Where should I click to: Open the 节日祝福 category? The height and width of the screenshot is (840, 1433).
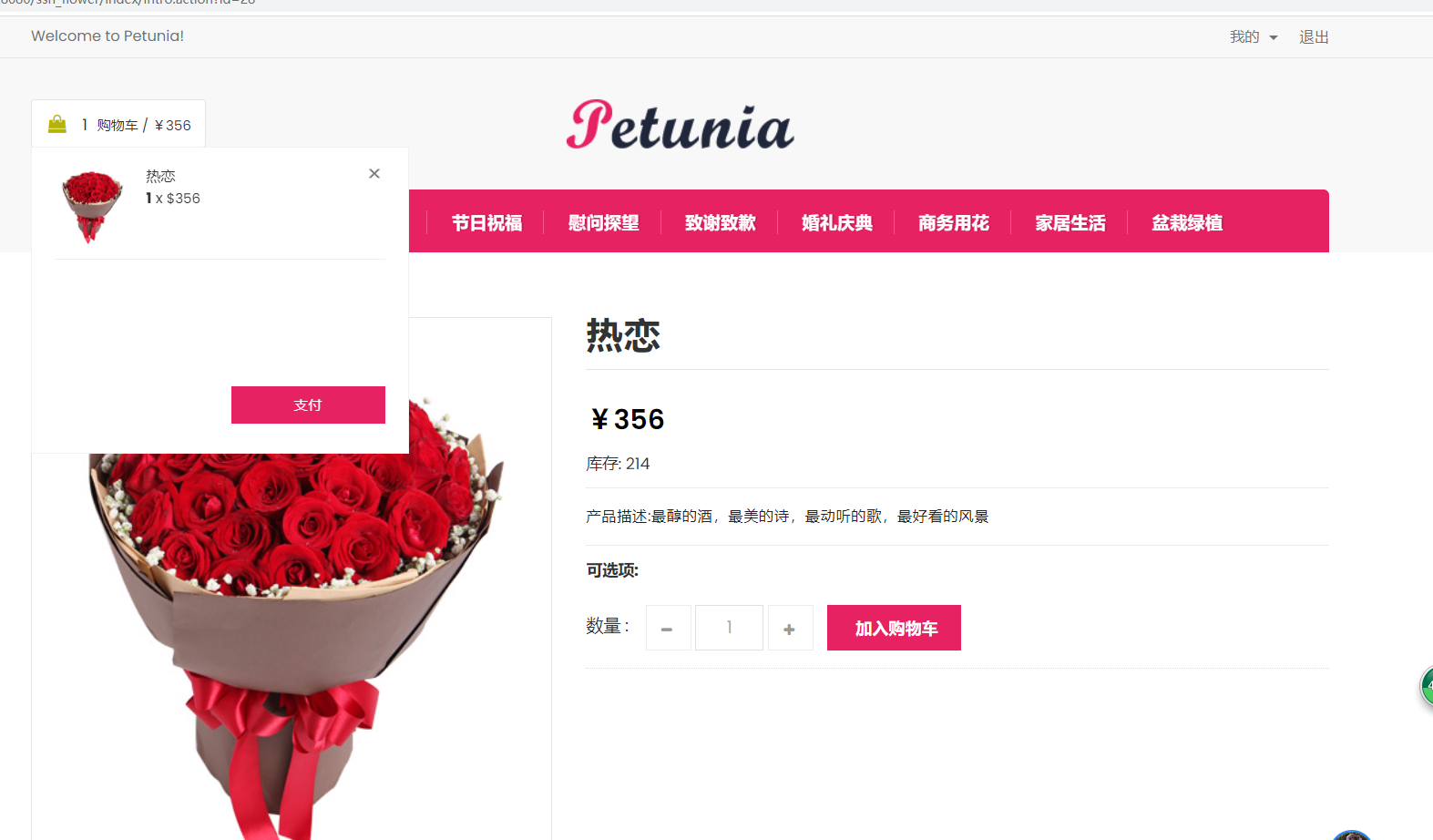pos(486,222)
